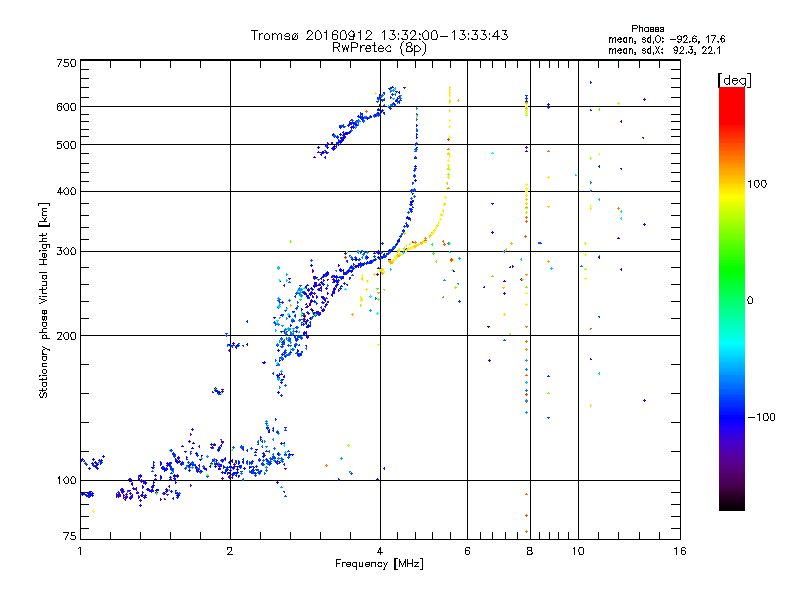Click the 'Phases' header label
800x600 pixels.
pos(647,29)
